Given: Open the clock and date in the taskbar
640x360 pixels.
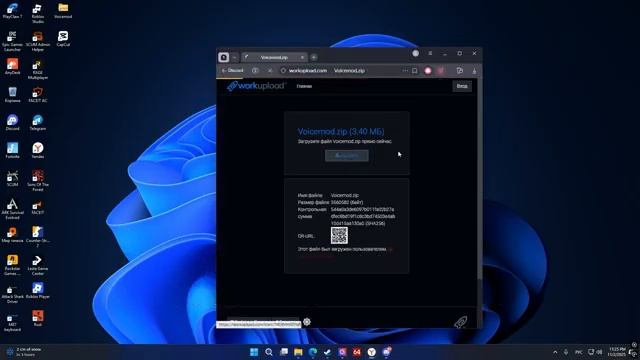Looking at the screenshot, I should (x=617, y=352).
